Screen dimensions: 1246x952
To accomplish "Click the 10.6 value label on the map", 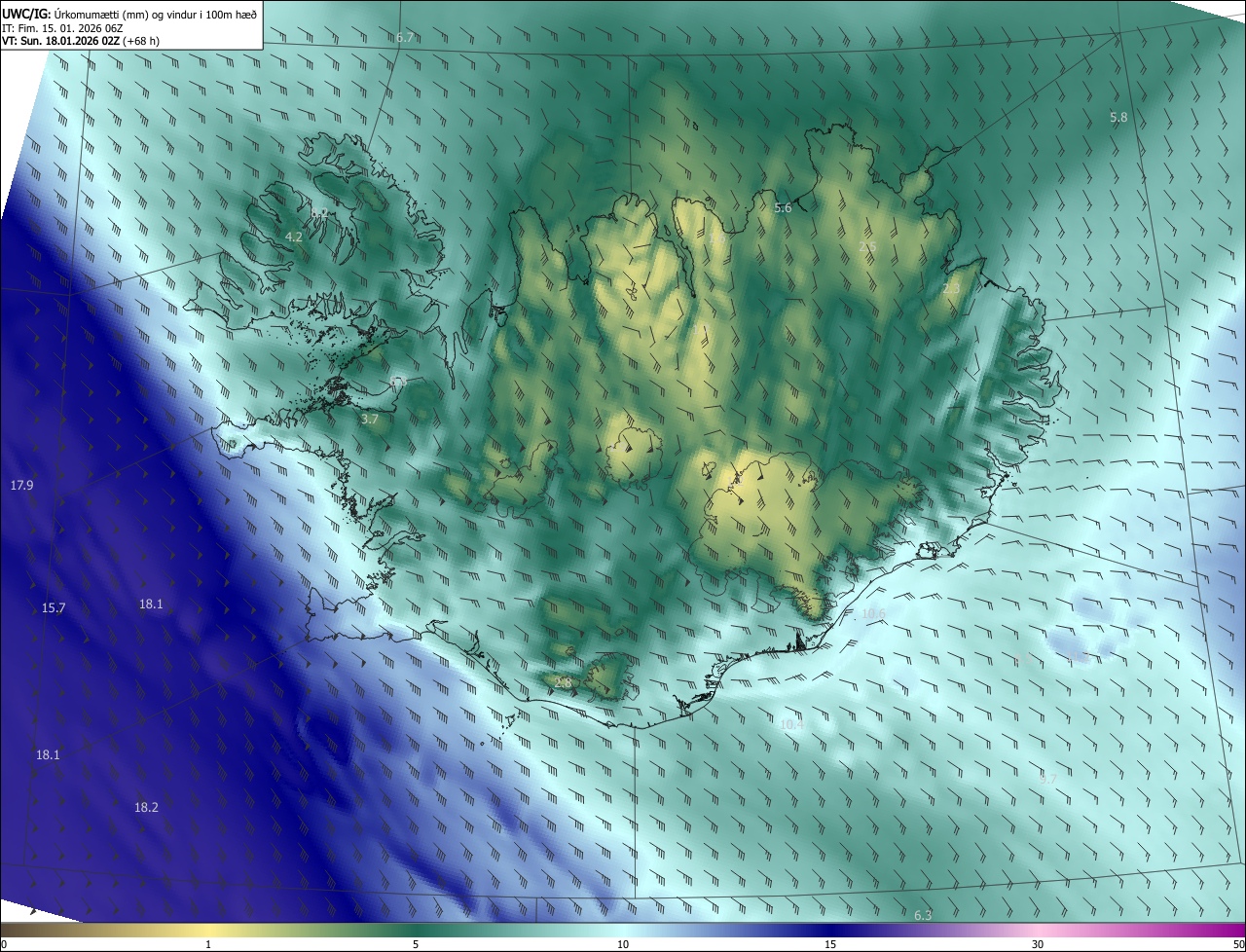I will [873, 613].
